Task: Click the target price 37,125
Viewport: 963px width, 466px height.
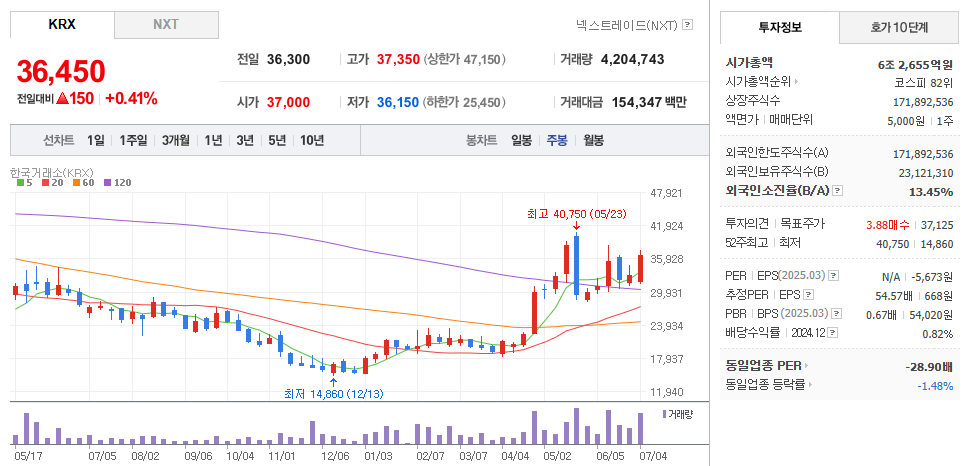Action: (x=938, y=225)
